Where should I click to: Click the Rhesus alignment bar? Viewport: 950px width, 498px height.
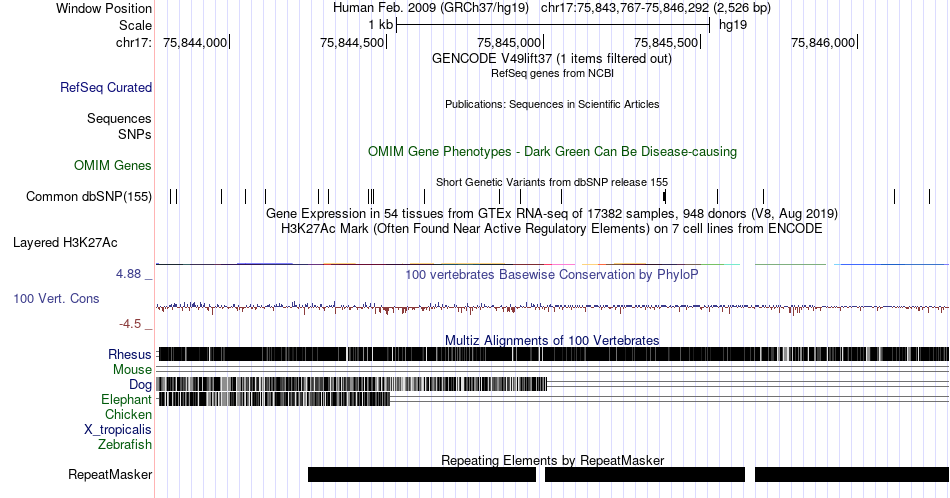[x=553, y=354]
